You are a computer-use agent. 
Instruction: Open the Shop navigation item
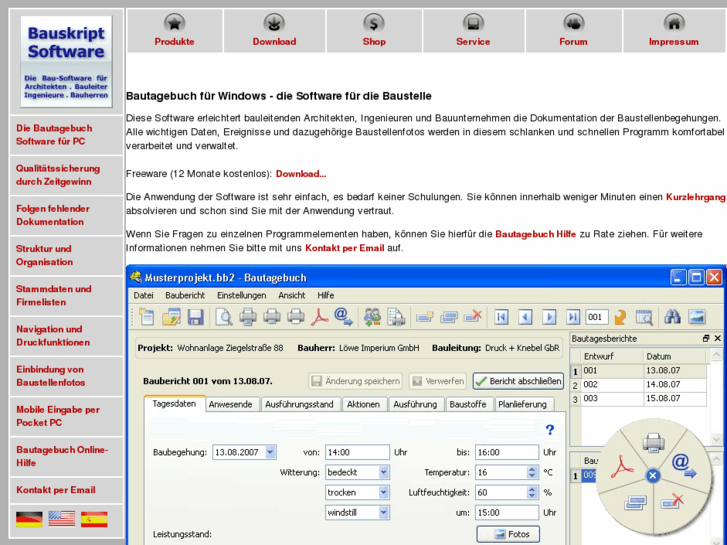374,31
